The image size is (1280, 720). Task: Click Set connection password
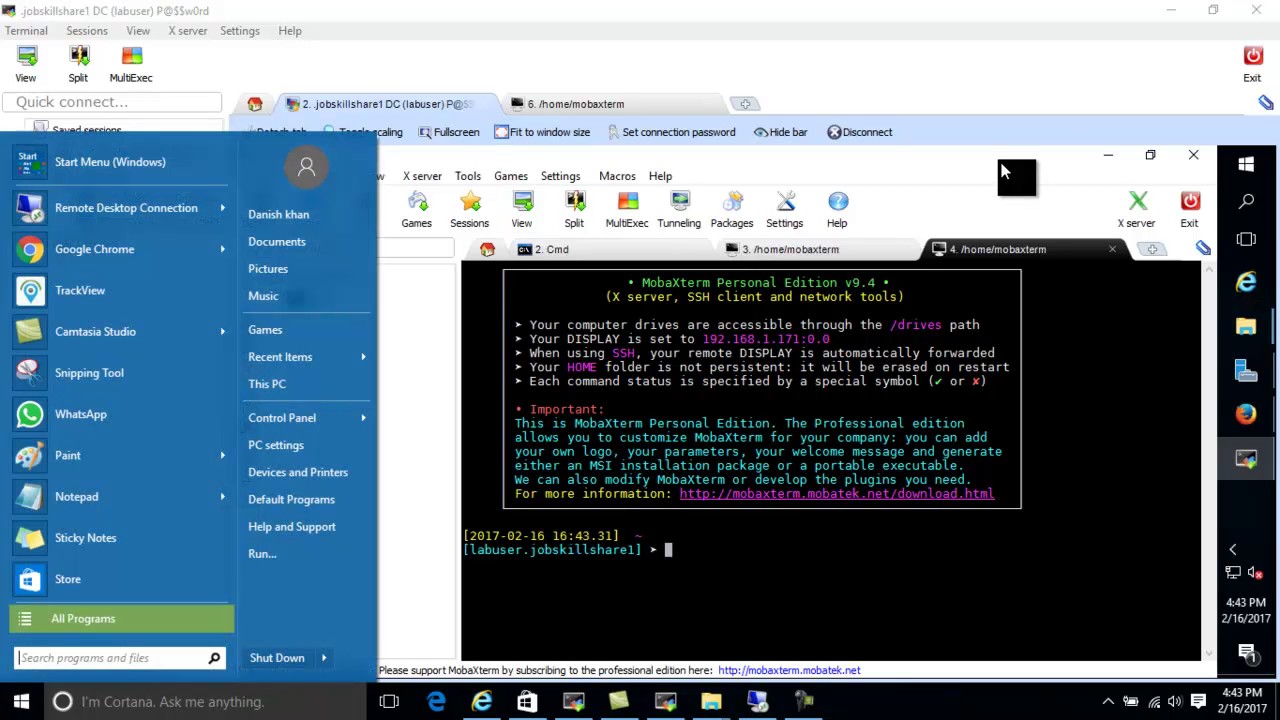670,132
